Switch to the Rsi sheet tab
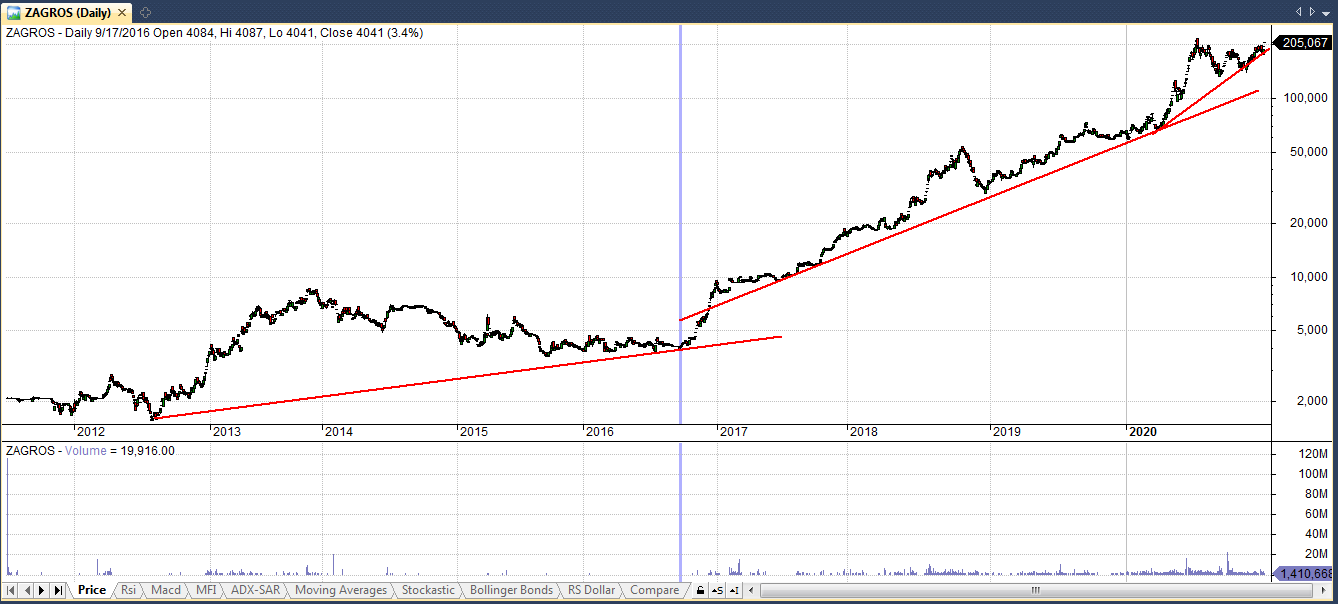Viewport: 1338px width, 604px height. [128, 590]
